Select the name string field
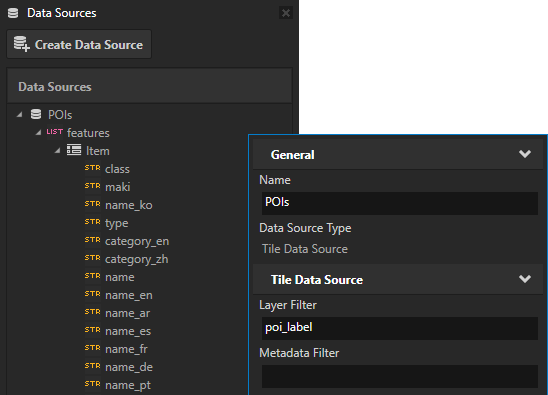Screen dimensions: 548x395 tap(120, 277)
